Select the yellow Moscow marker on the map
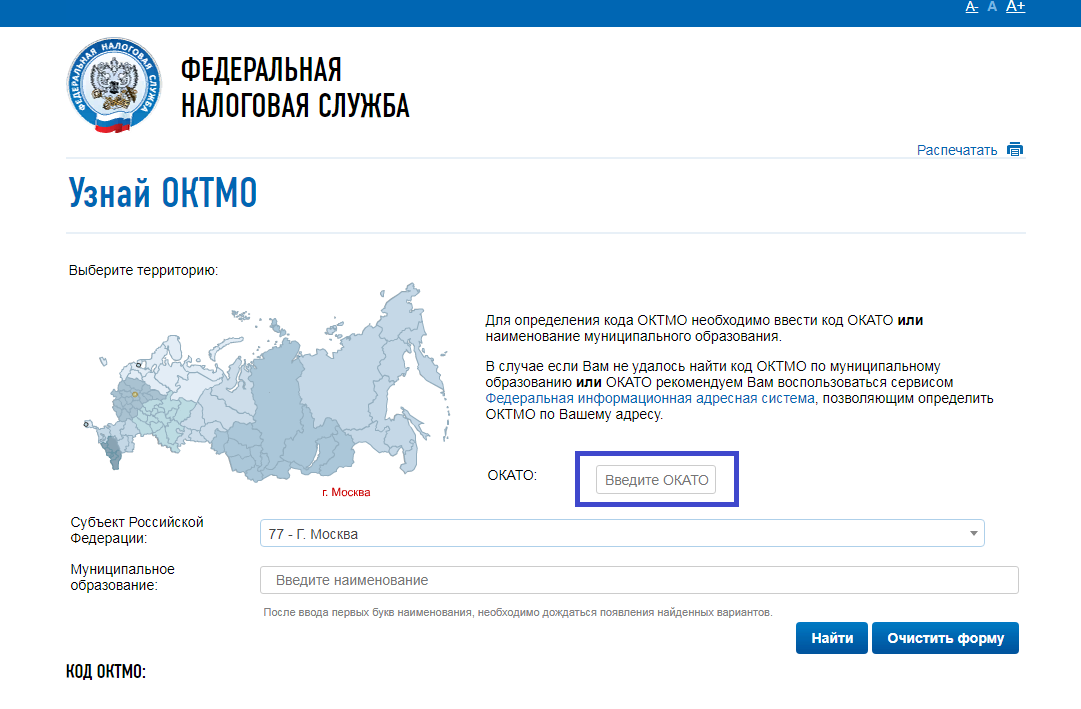This screenshot has width=1081, height=709. coord(134,395)
